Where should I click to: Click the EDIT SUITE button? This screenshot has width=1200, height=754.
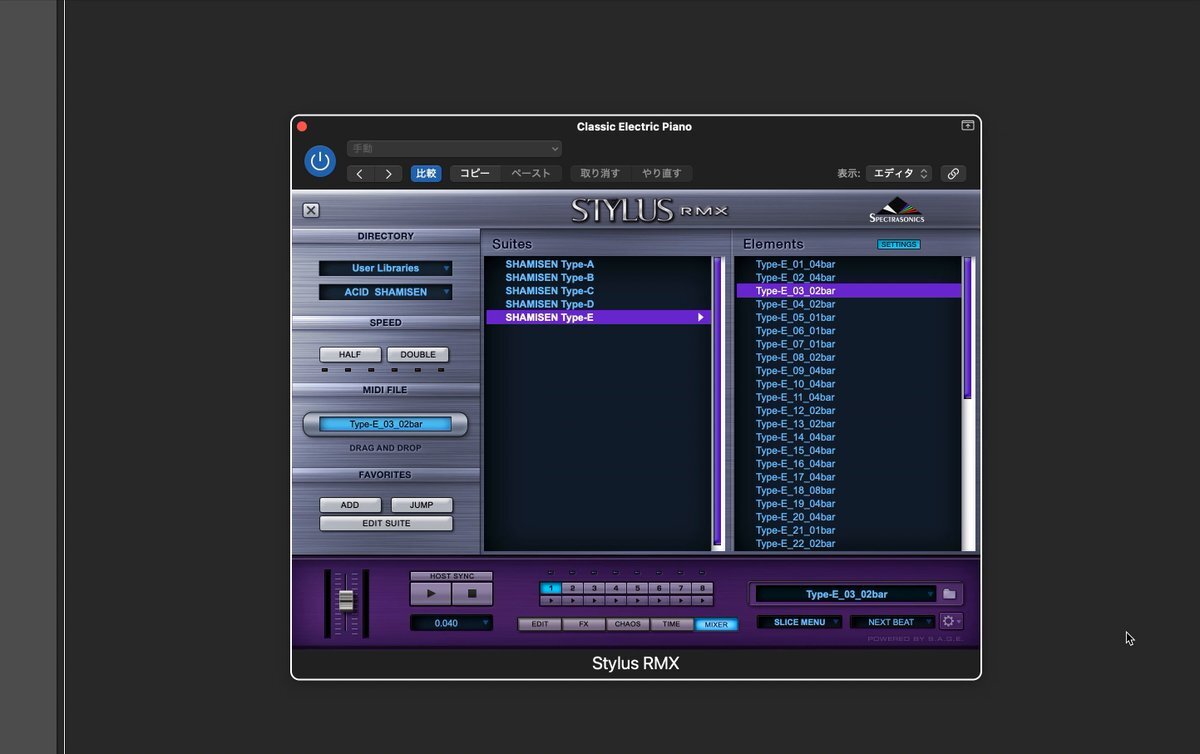pos(386,523)
